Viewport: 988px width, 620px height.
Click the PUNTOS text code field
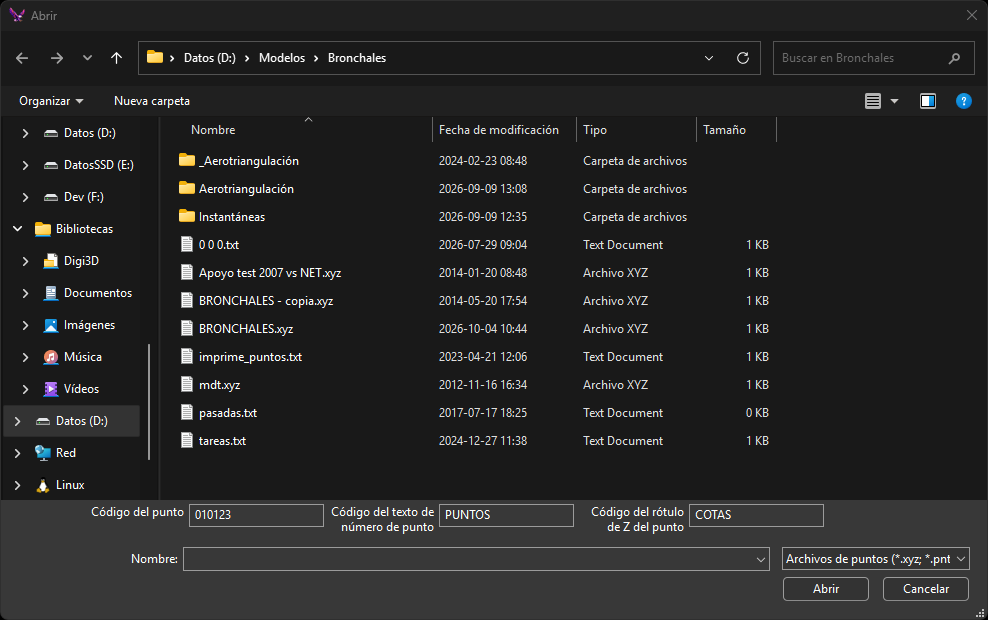pyautogui.click(x=506, y=515)
